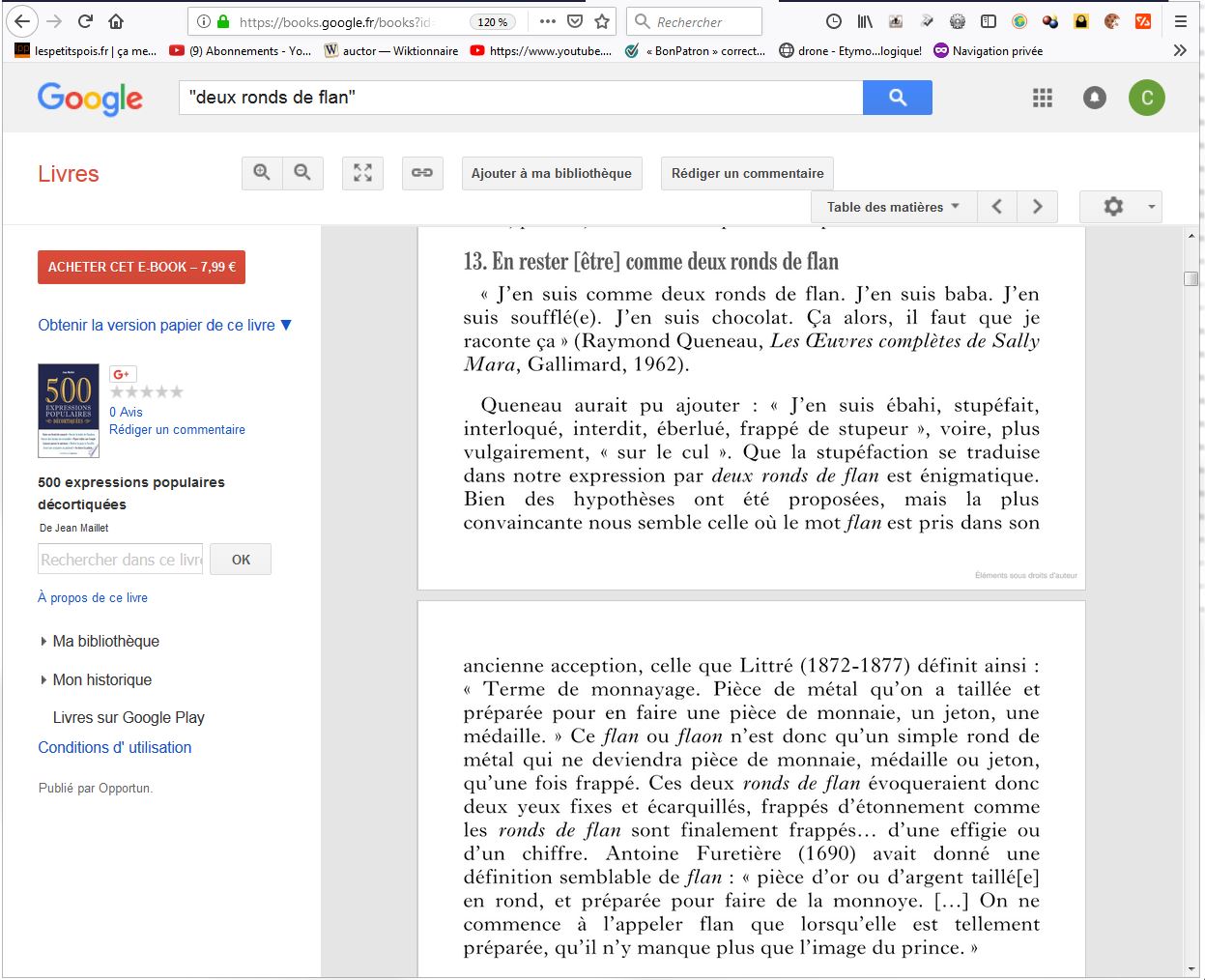Toggle fullscreen reading mode icon
1205x980 pixels.
pyautogui.click(x=362, y=173)
